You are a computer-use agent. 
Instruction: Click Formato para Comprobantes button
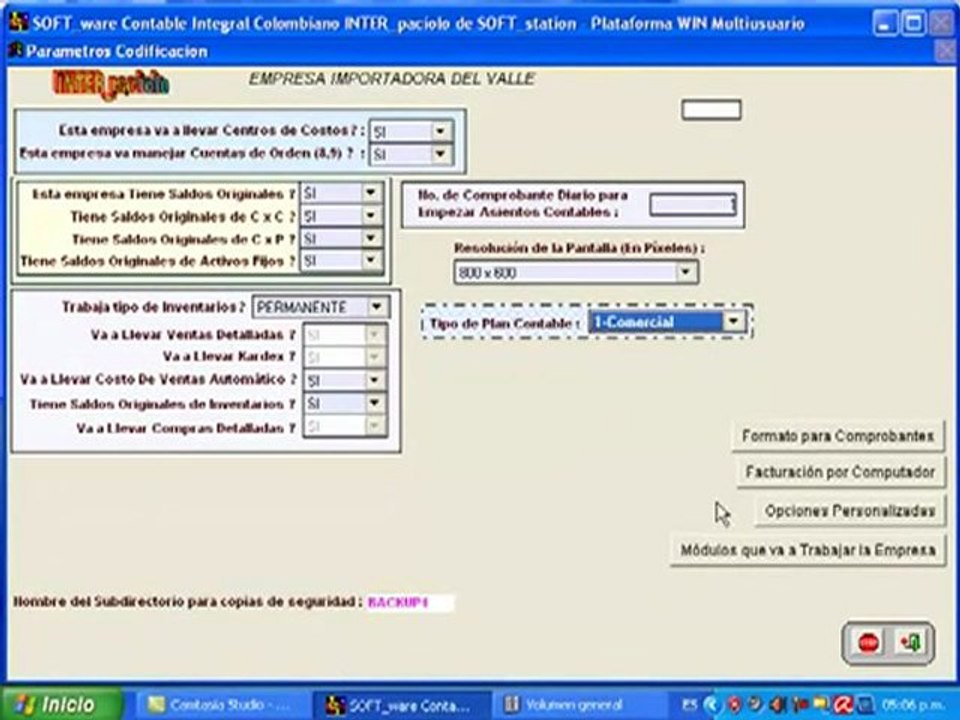pos(838,436)
